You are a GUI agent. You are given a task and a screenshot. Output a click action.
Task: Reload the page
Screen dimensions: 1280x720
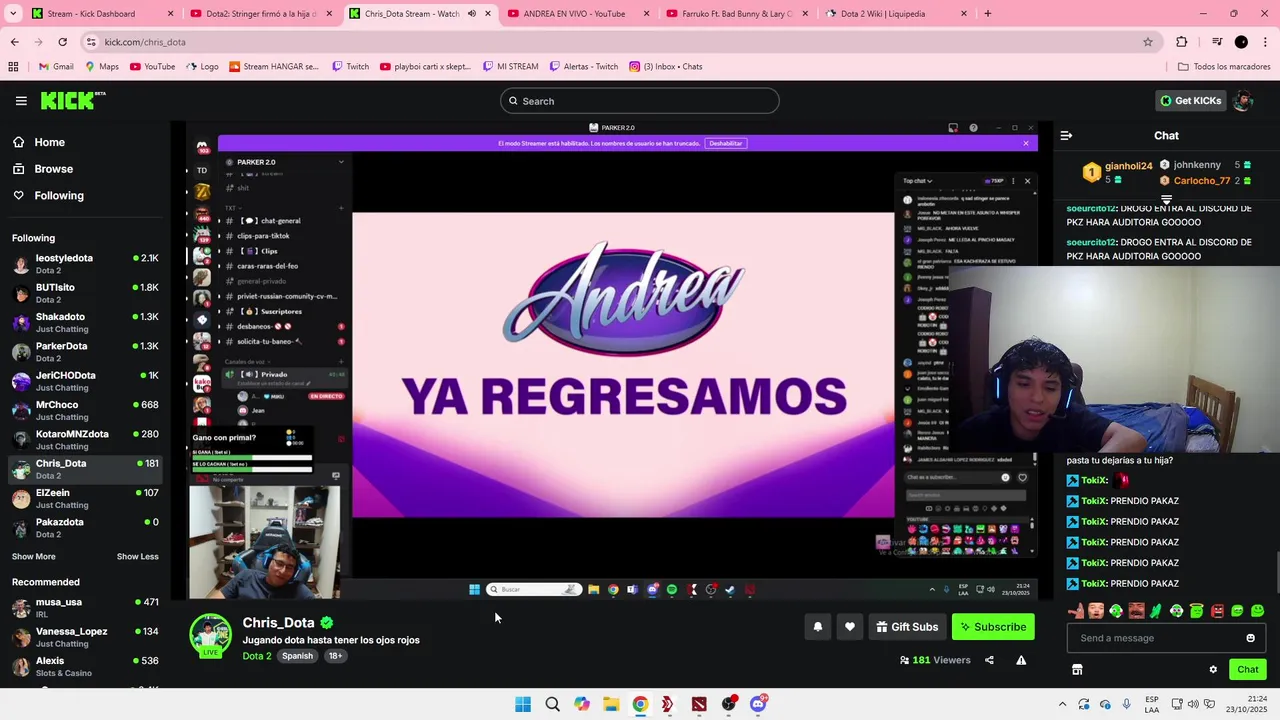[62, 42]
